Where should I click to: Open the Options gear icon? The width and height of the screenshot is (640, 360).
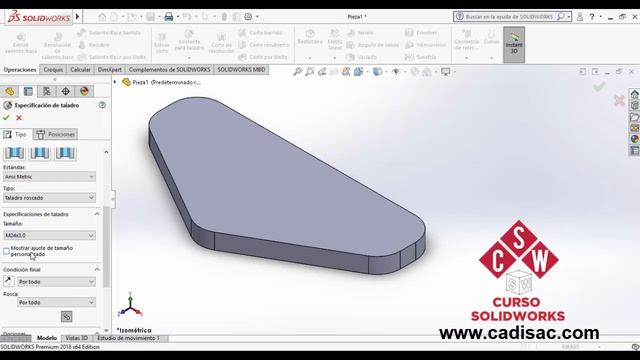tap(248, 17)
